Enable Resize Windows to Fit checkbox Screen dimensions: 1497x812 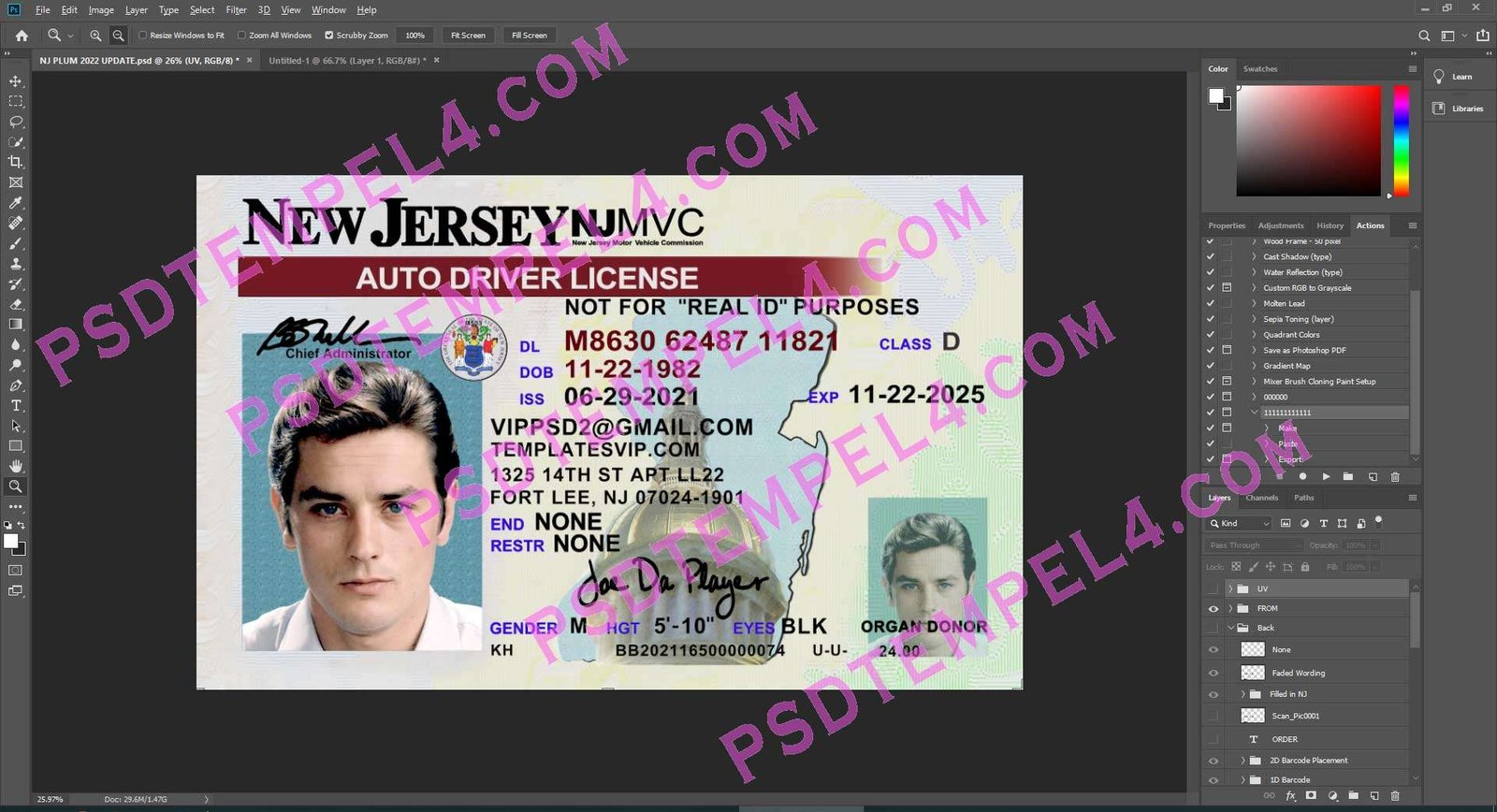point(143,36)
